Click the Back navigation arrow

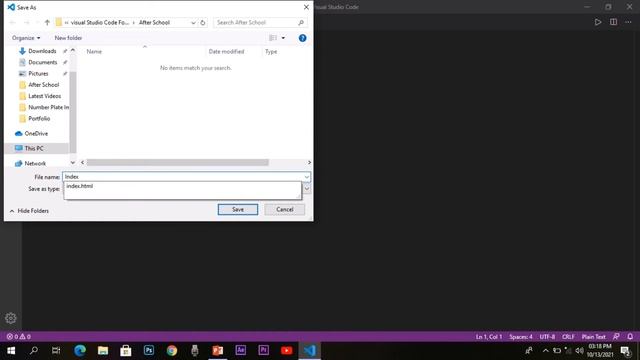point(12,22)
